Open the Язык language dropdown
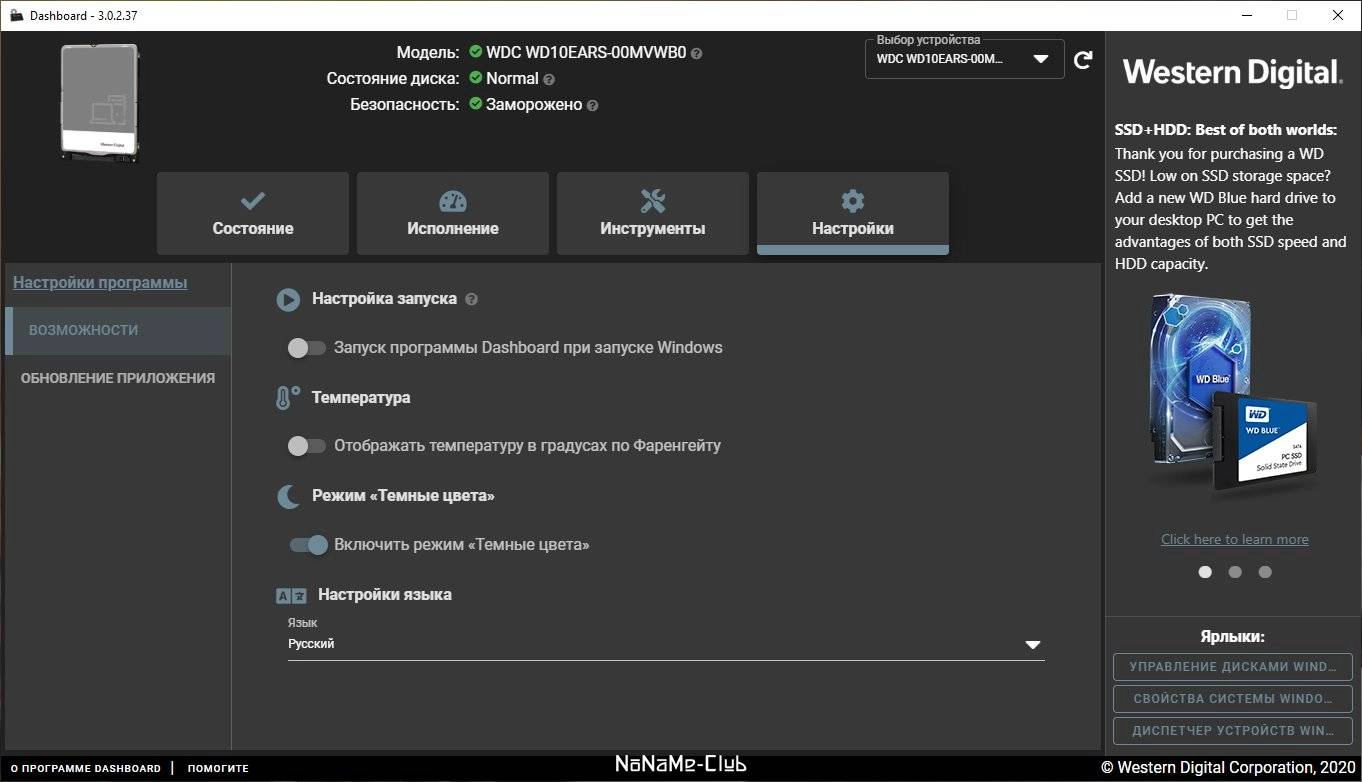The height and width of the screenshot is (782, 1362). tap(666, 644)
